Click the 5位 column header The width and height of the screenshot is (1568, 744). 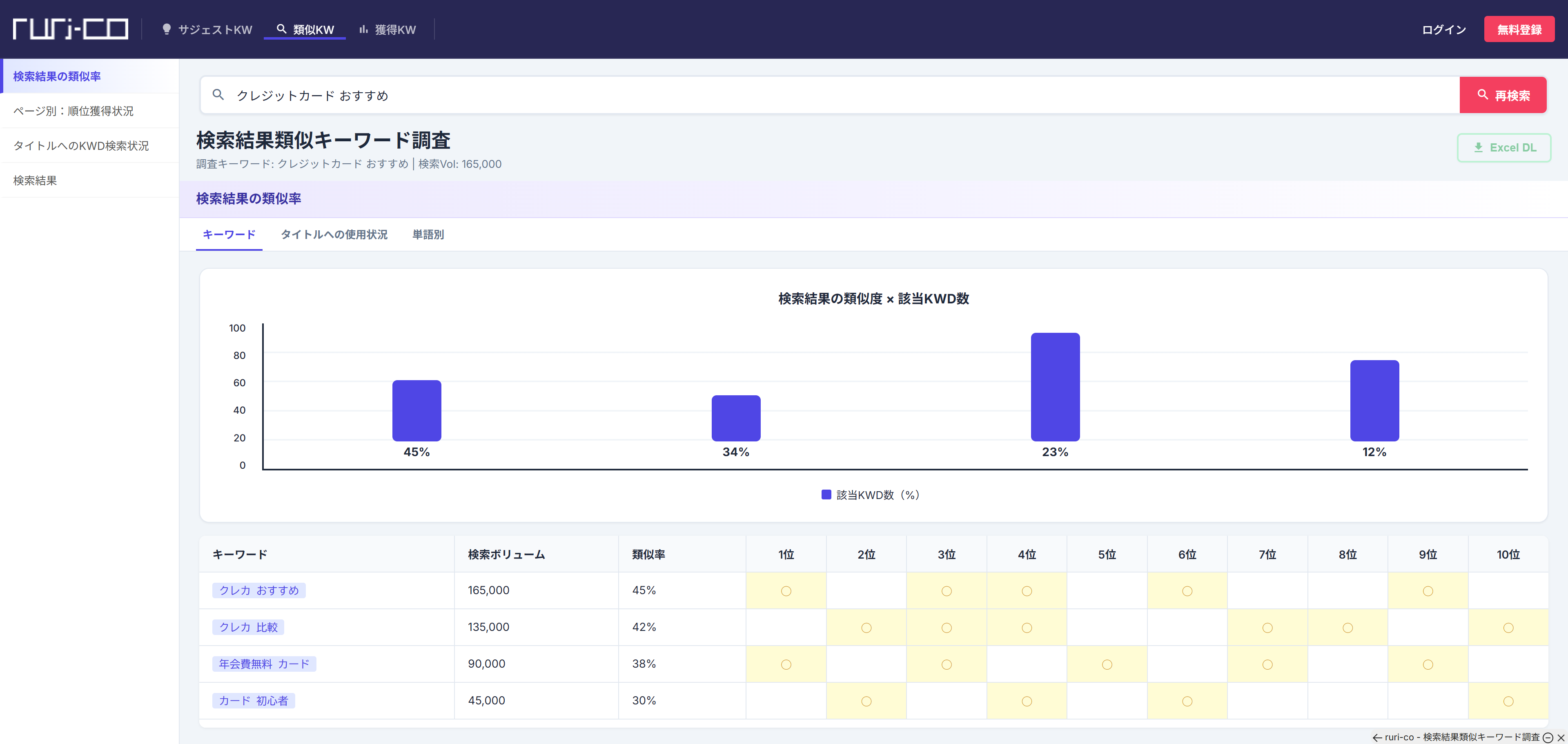pos(1107,554)
